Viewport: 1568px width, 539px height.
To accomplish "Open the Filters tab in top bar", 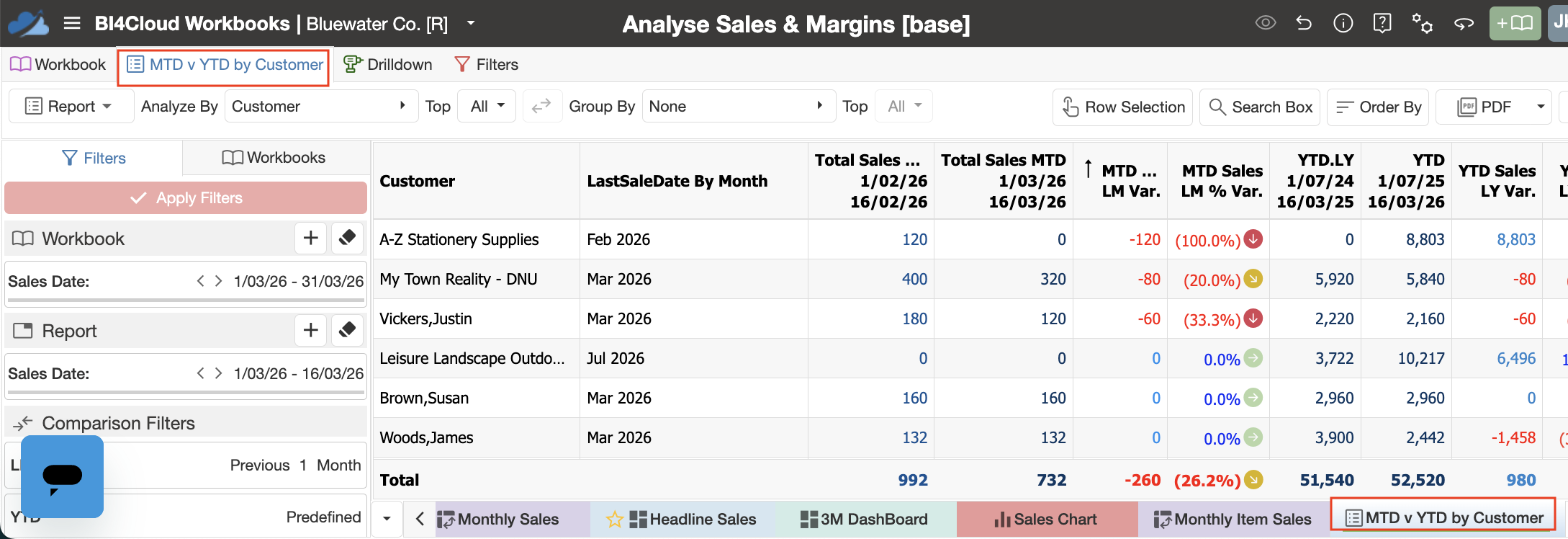I will [x=486, y=65].
